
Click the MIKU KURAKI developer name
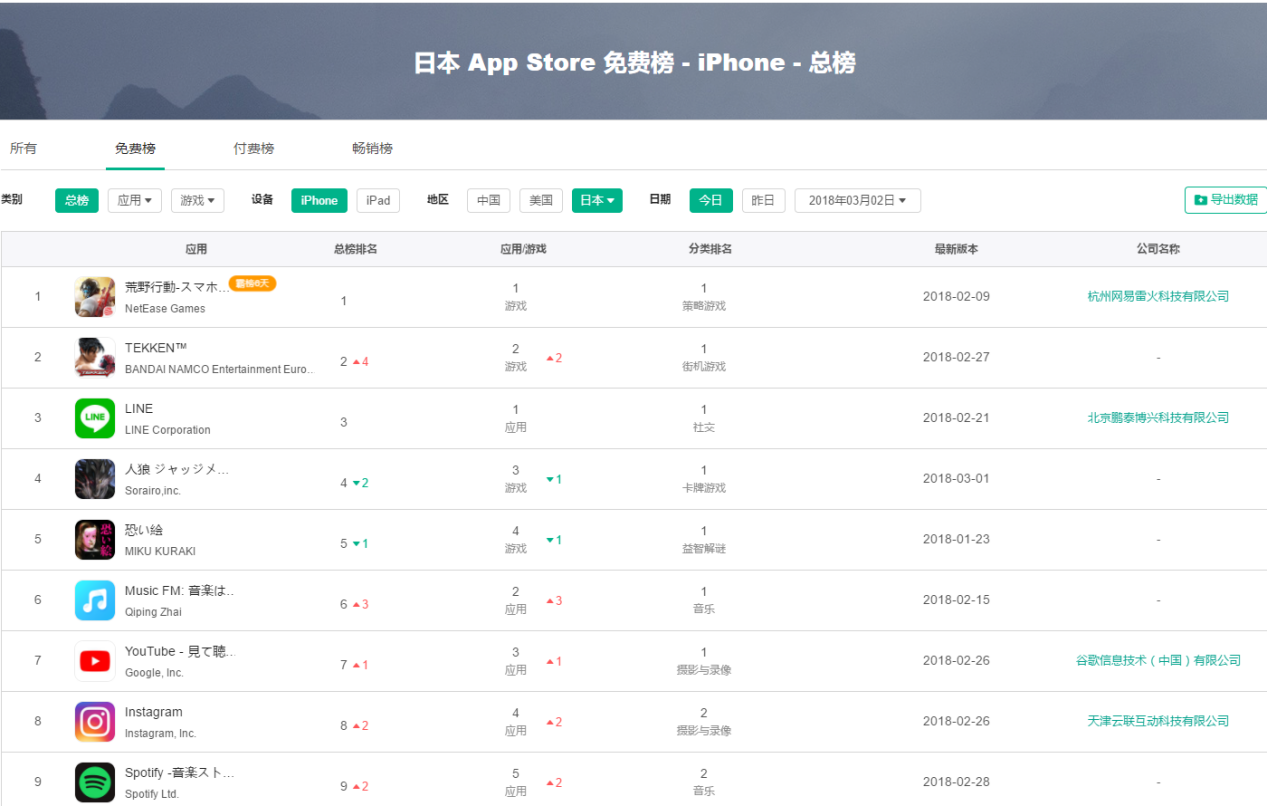(x=160, y=551)
